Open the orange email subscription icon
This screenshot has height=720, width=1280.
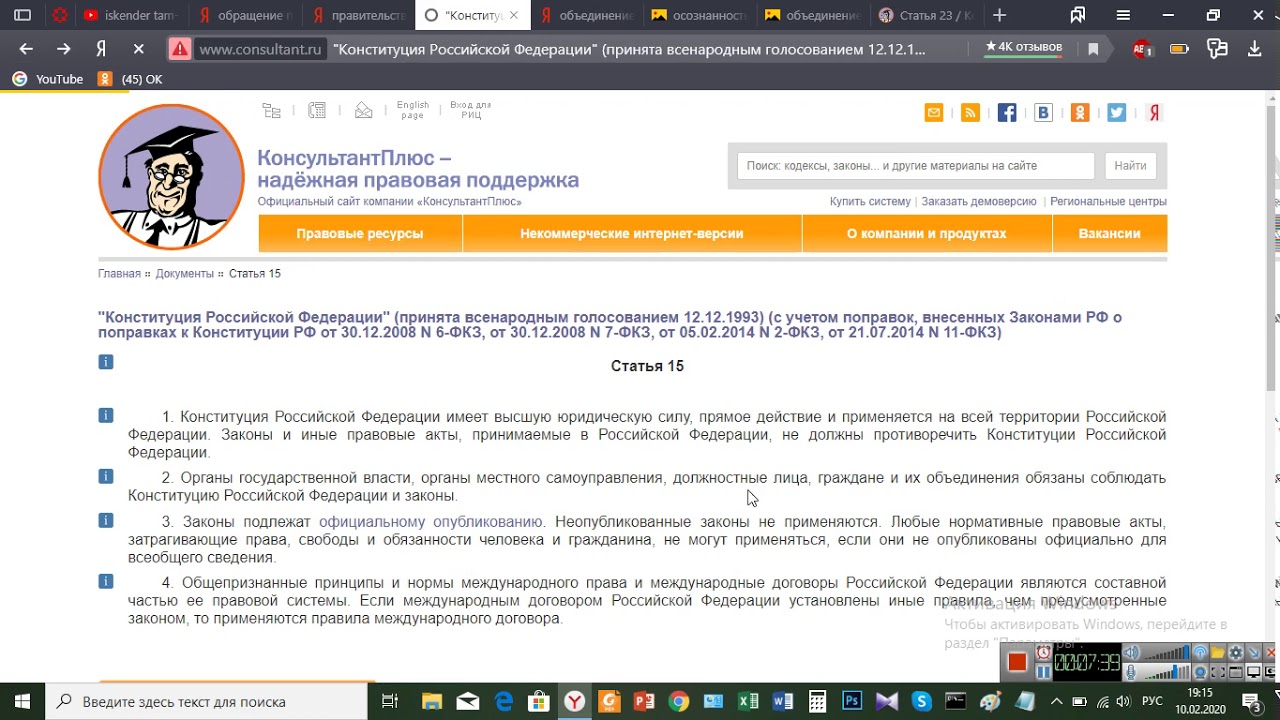click(x=934, y=113)
